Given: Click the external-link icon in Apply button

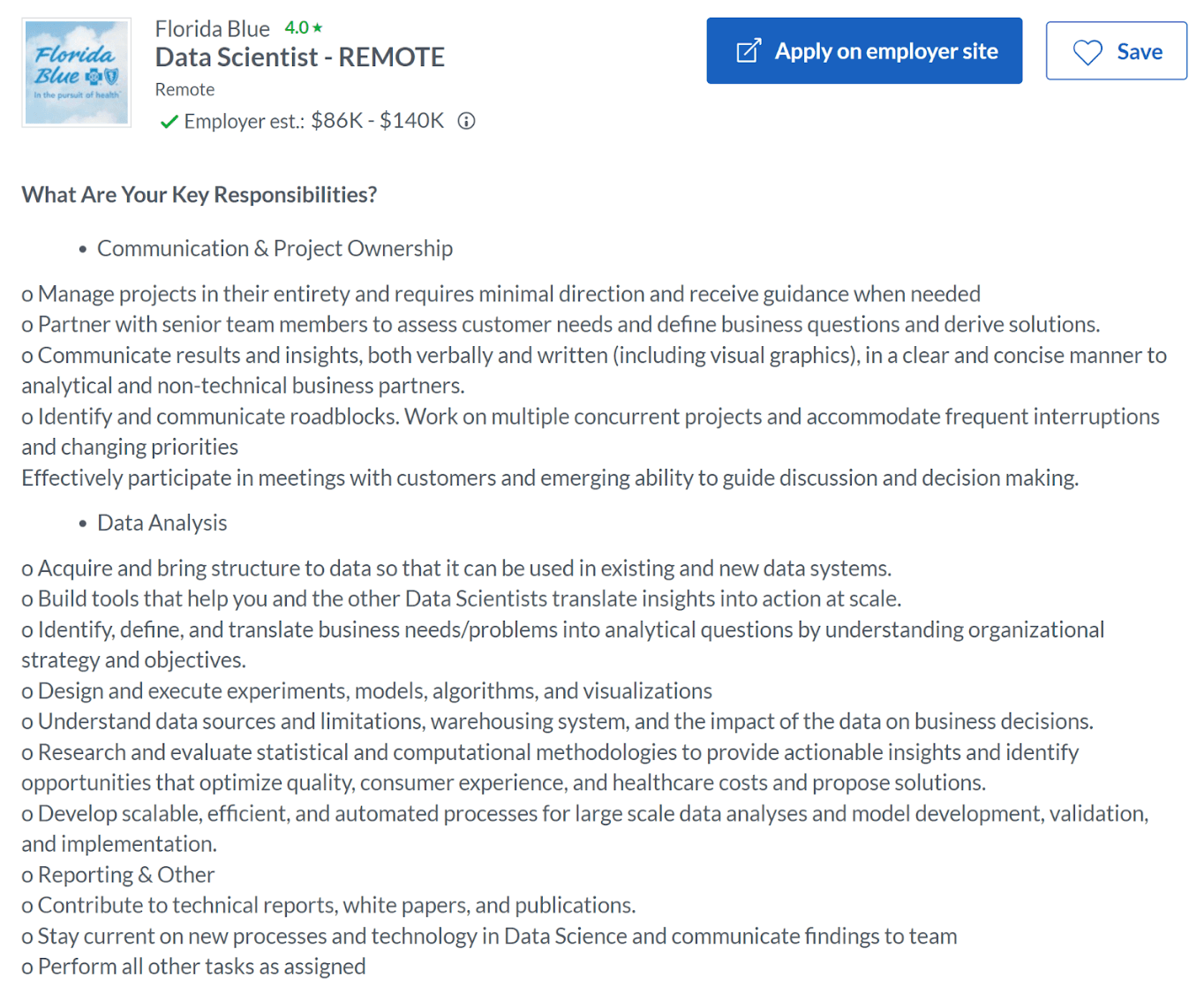Looking at the screenshot, I should point(747,50).
